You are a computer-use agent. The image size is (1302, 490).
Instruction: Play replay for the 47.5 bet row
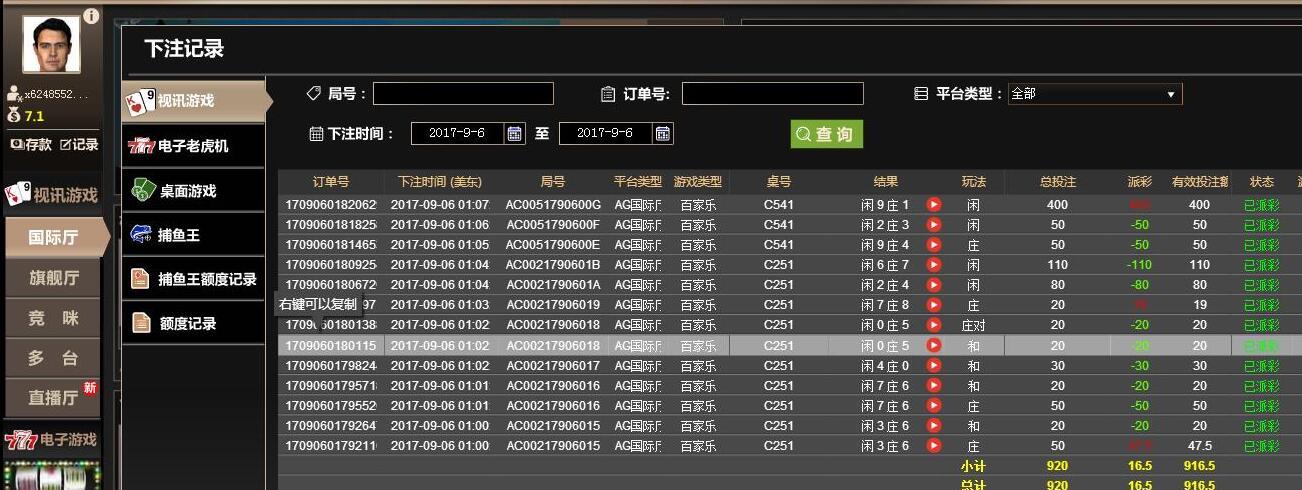(x=934, y=445)
